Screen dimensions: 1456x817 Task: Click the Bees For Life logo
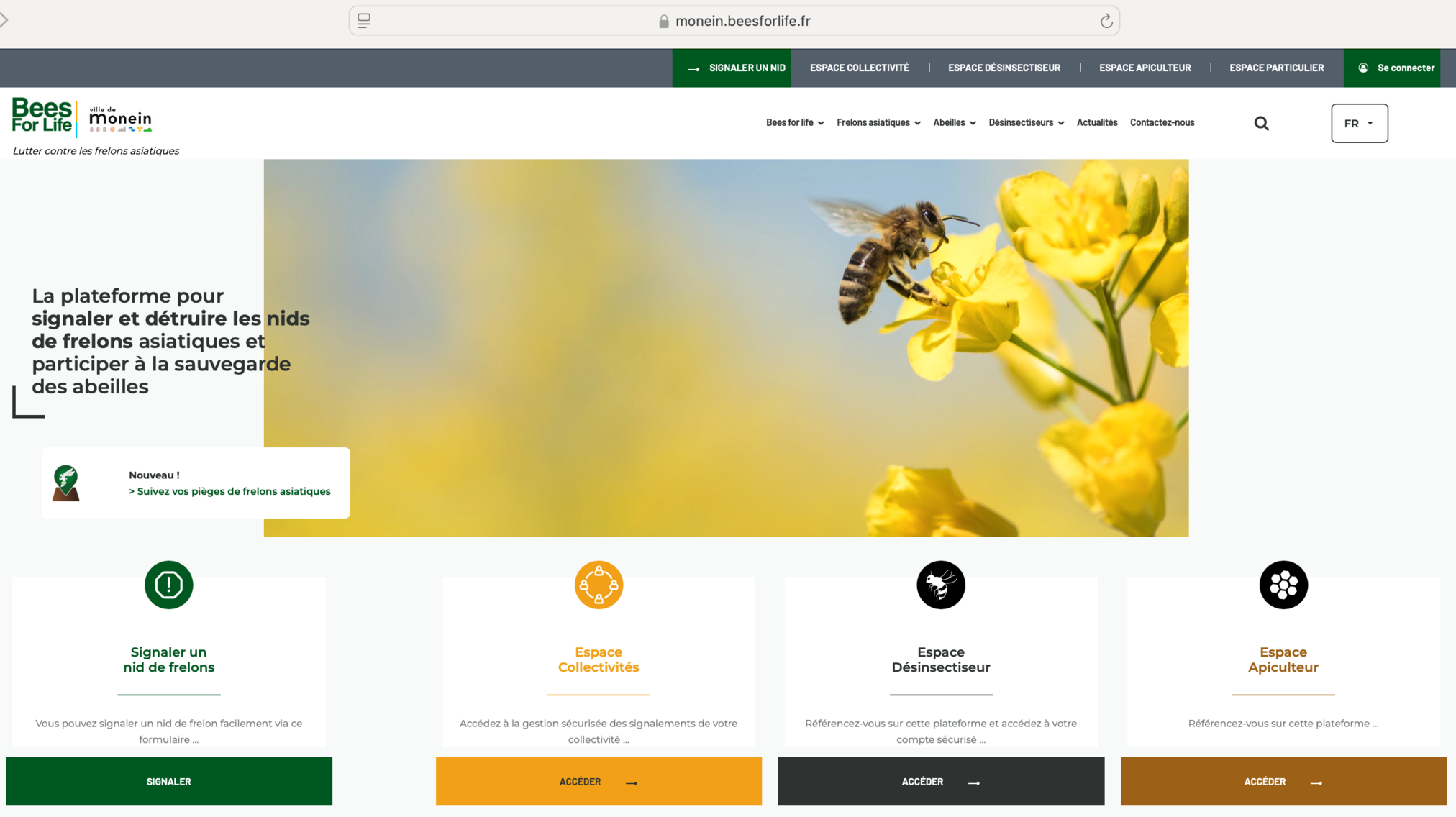click(42, 116)
